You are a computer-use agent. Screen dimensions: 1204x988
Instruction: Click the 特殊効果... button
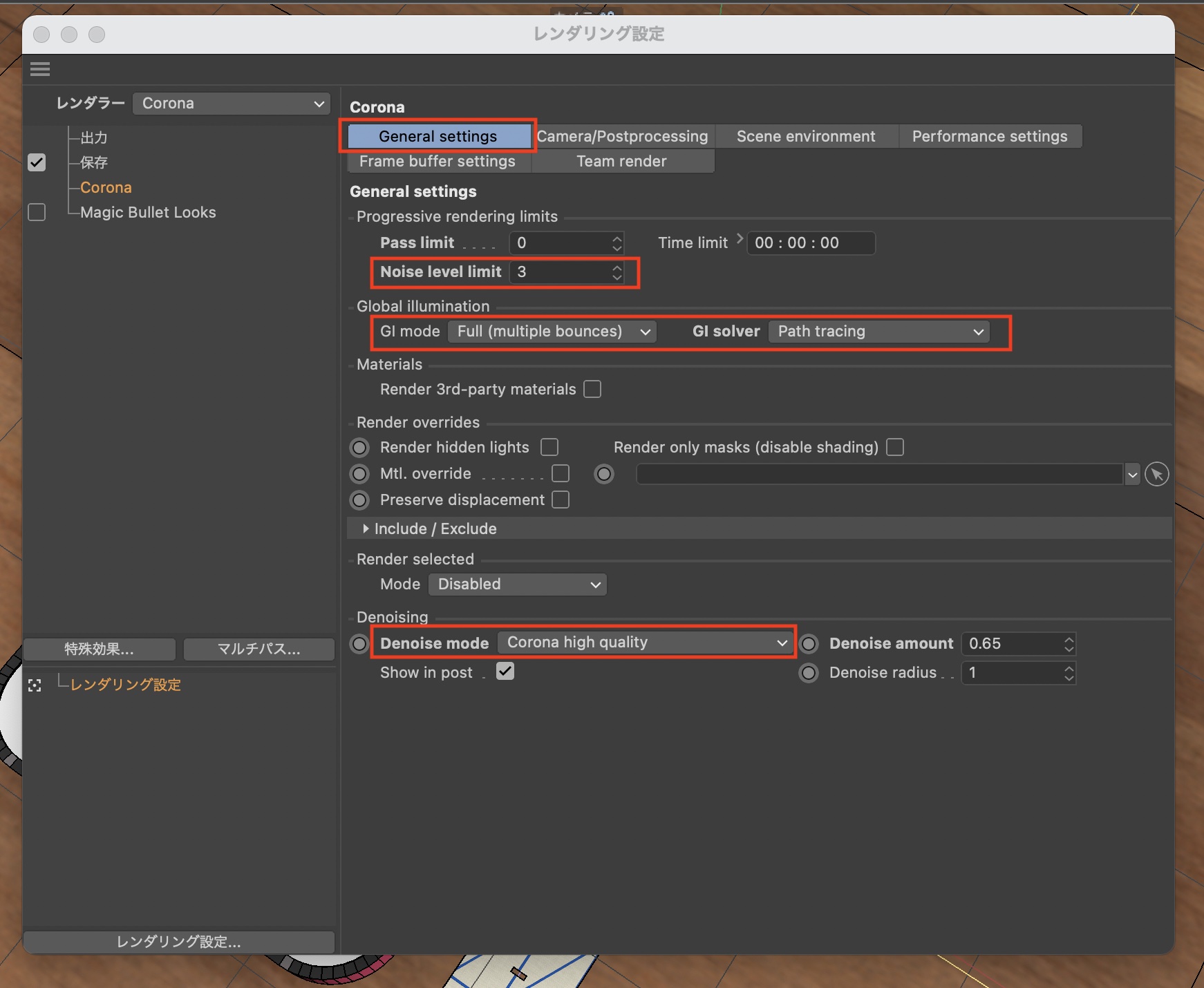click(99, 649)
